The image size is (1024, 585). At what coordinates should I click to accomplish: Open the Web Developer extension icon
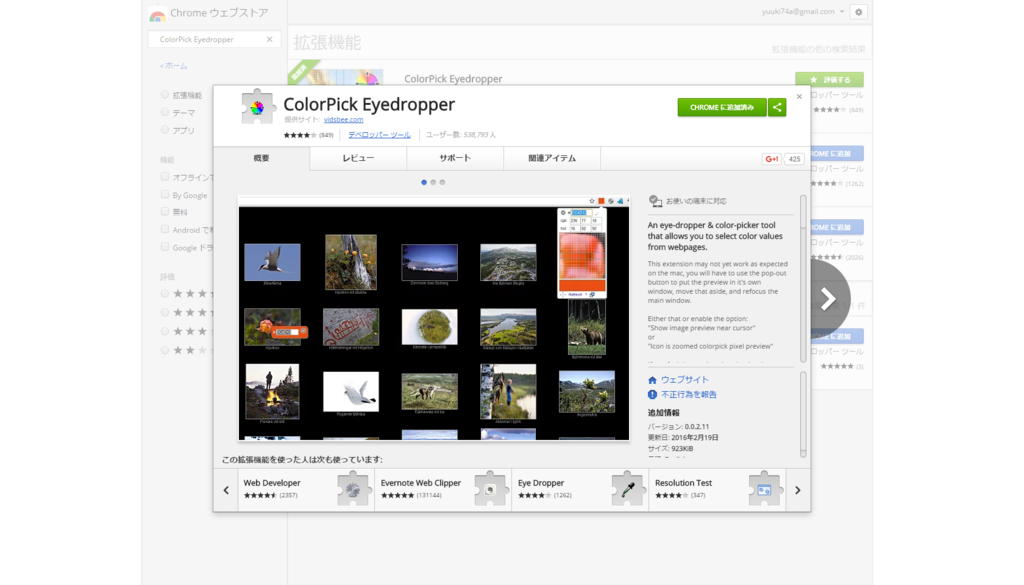(353, 488)
